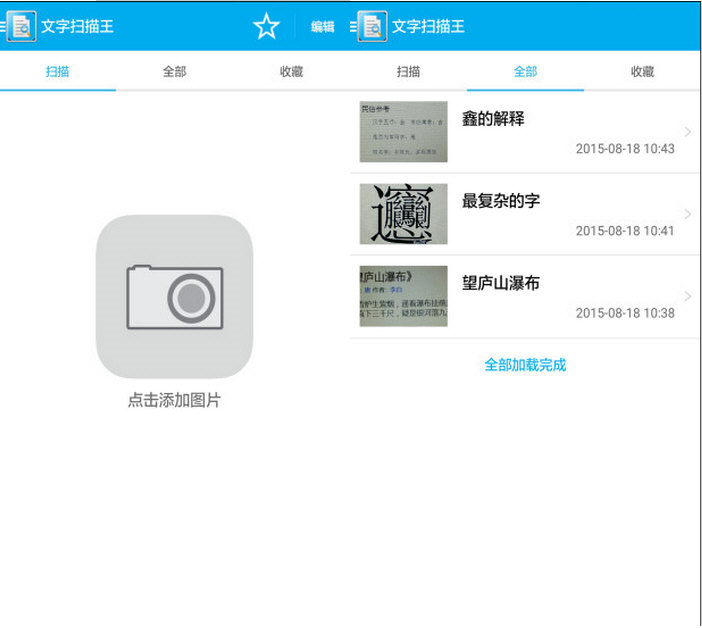Image resolution: width=702 pixels, height=628 pixels.
Task: Tap the 全部加载完成 link
Action: tap(525, 365)
